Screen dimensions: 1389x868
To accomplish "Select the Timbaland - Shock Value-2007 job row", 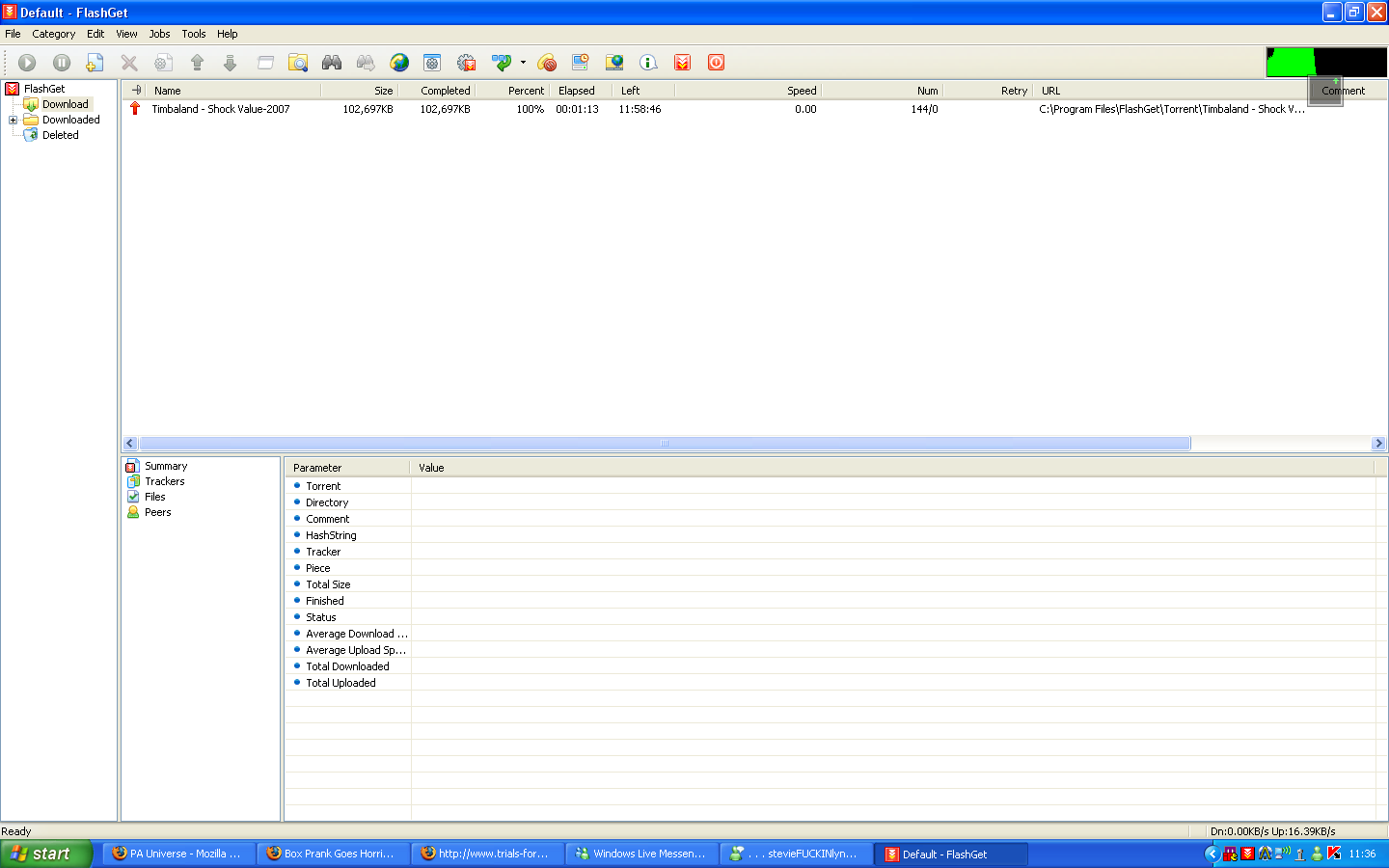I will pos(754,109).
